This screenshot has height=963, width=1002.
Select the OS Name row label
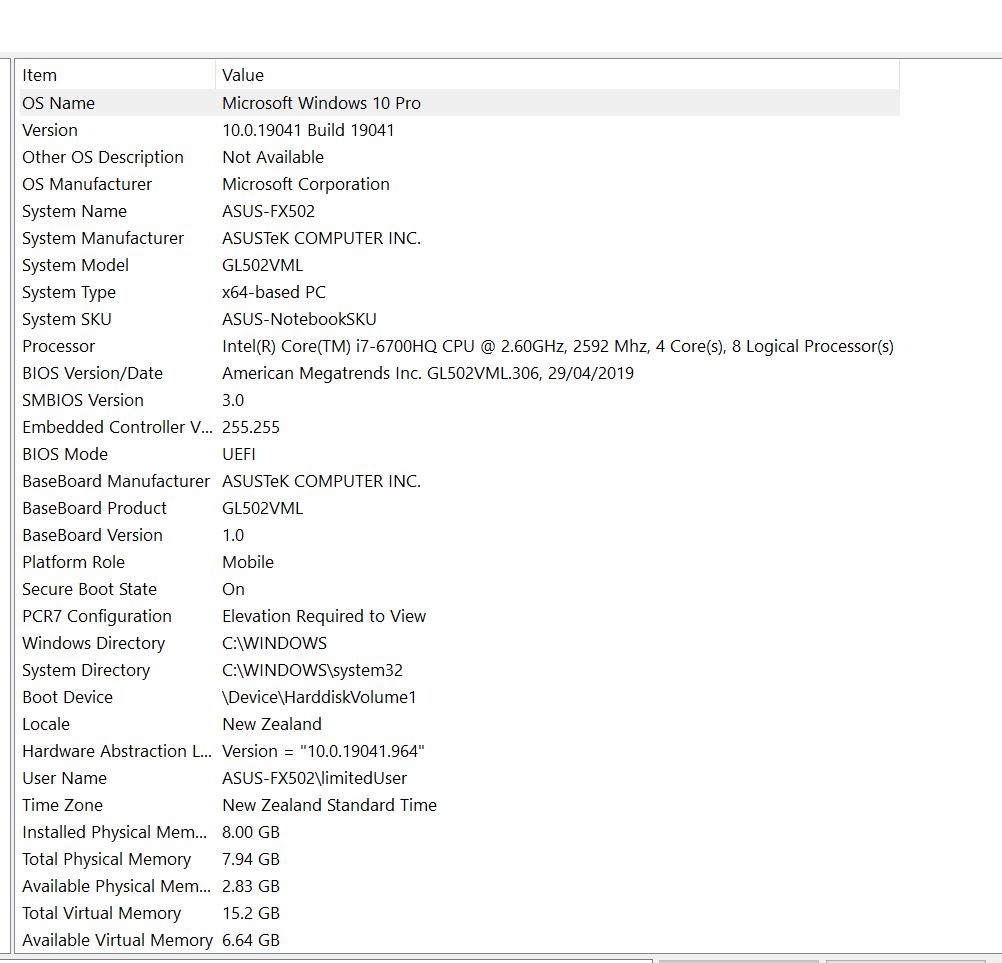coord(59,103)
